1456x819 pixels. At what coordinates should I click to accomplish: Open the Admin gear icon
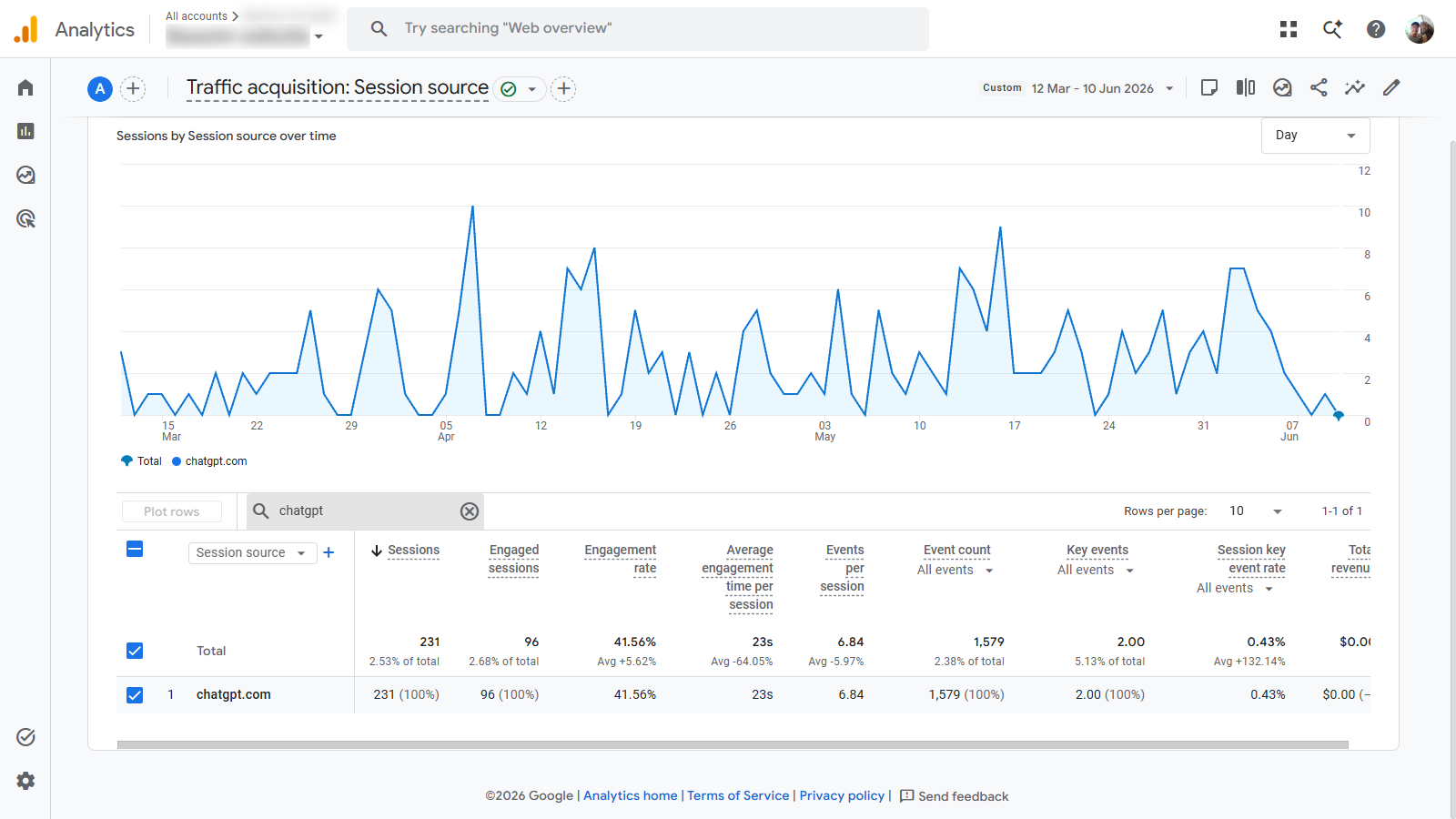pos(25,781)
